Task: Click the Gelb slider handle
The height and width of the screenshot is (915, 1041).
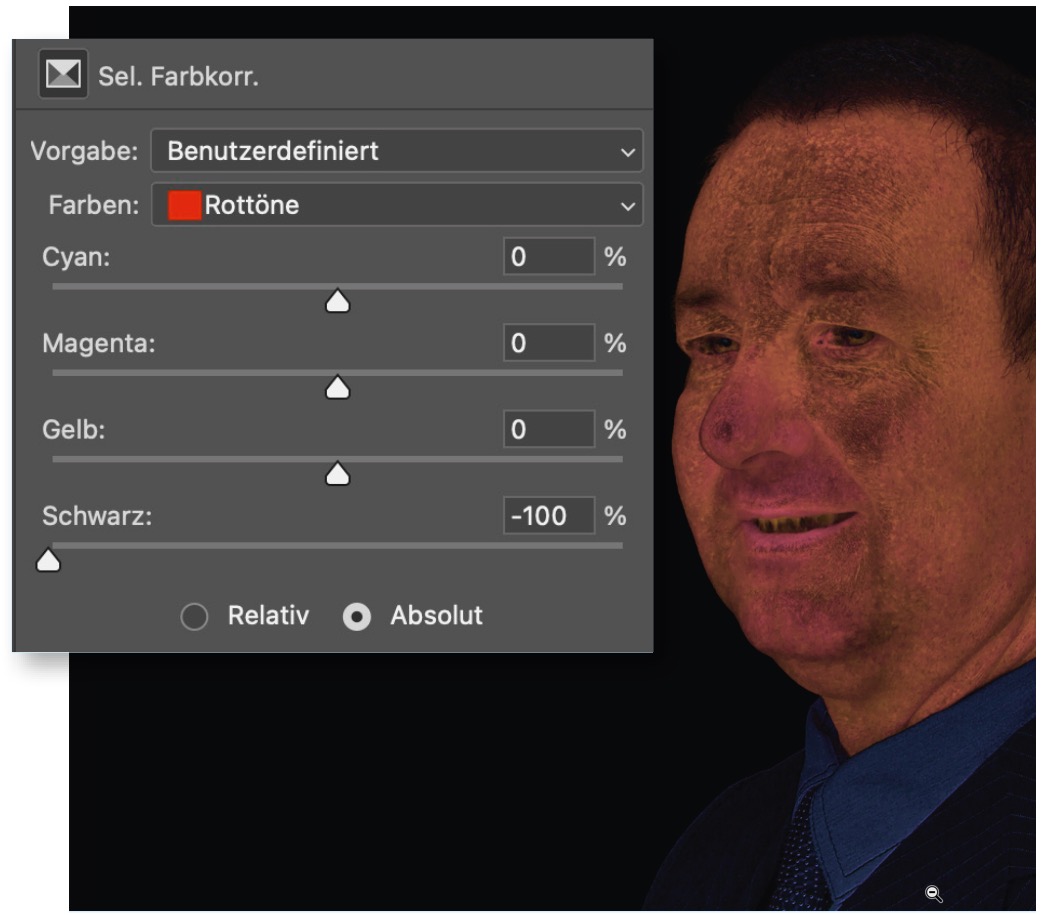Action: pyautogui.click(x=337, y=473)
